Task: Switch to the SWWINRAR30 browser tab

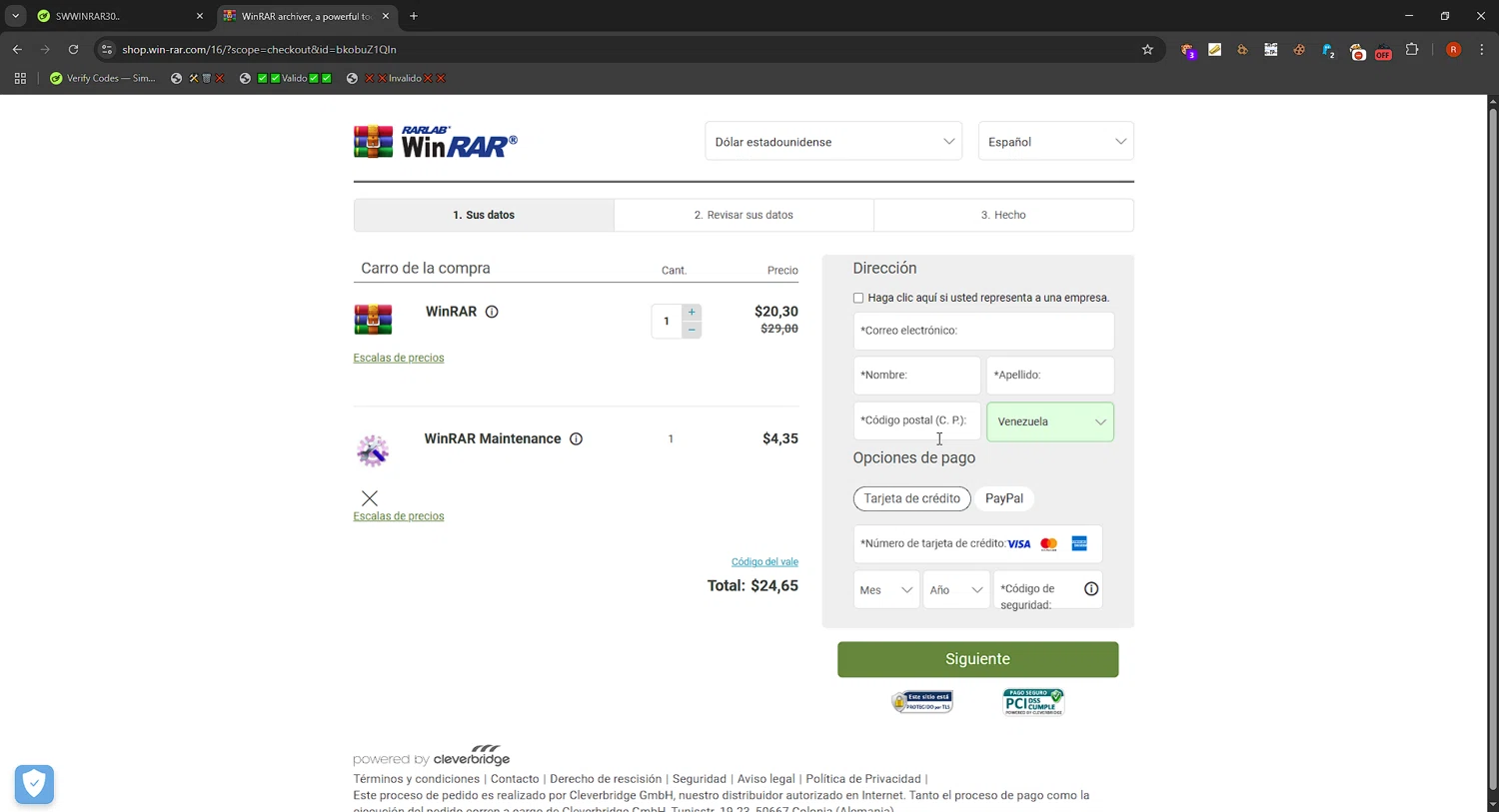Action: [x=120, y=17]
